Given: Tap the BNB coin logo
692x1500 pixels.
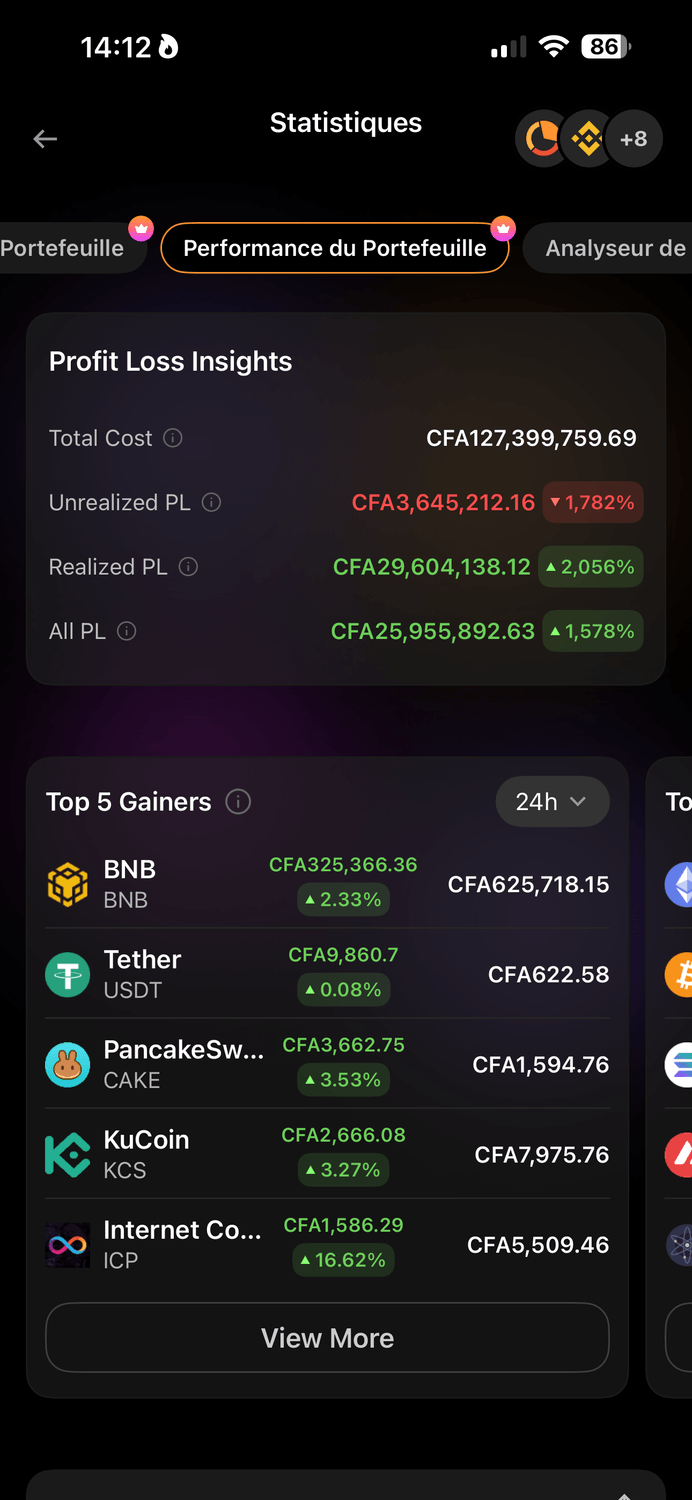Looking at the screenshot, I should tap(68, 884).
